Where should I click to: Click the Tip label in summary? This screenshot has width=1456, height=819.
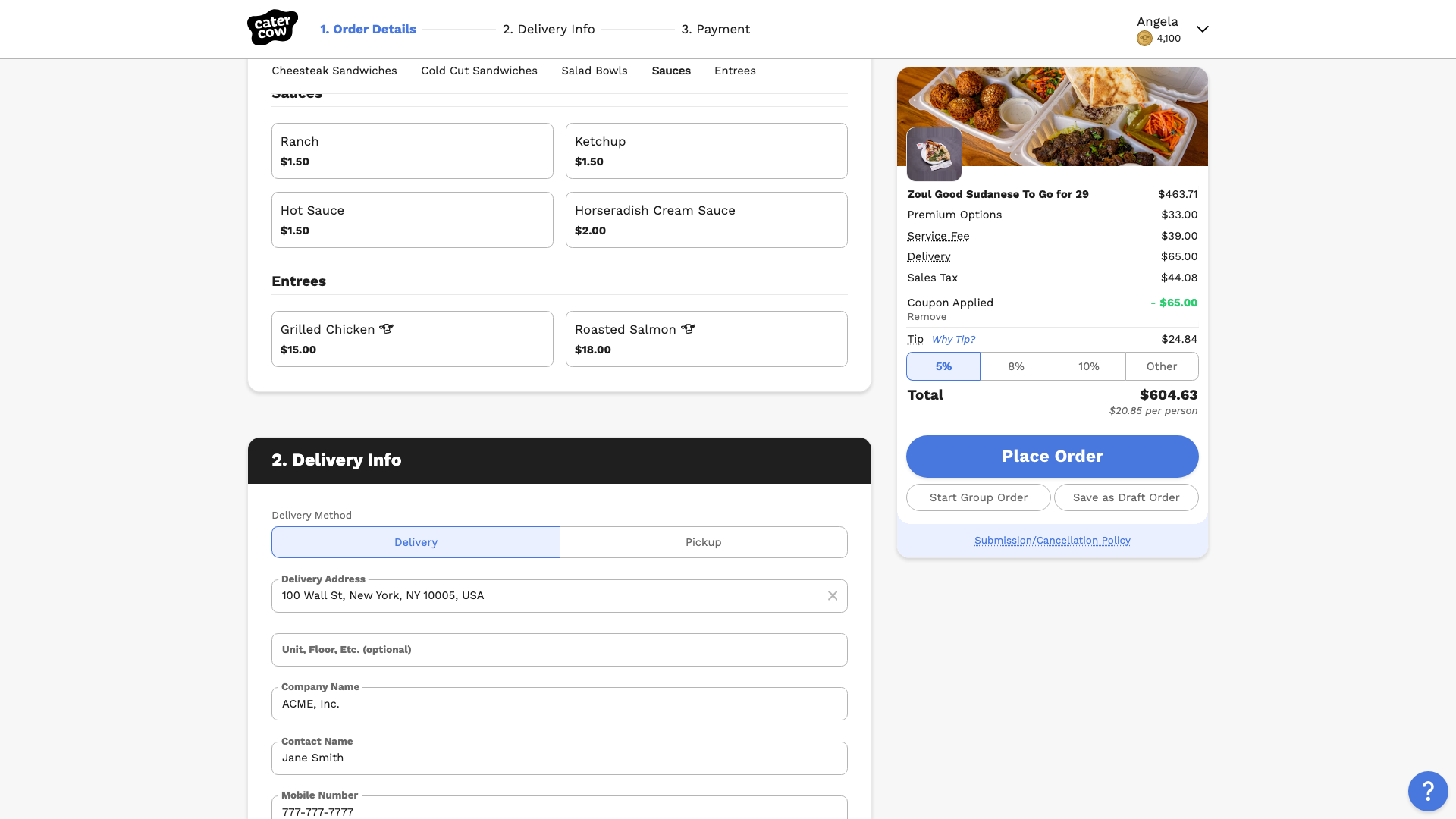point(915,339)
